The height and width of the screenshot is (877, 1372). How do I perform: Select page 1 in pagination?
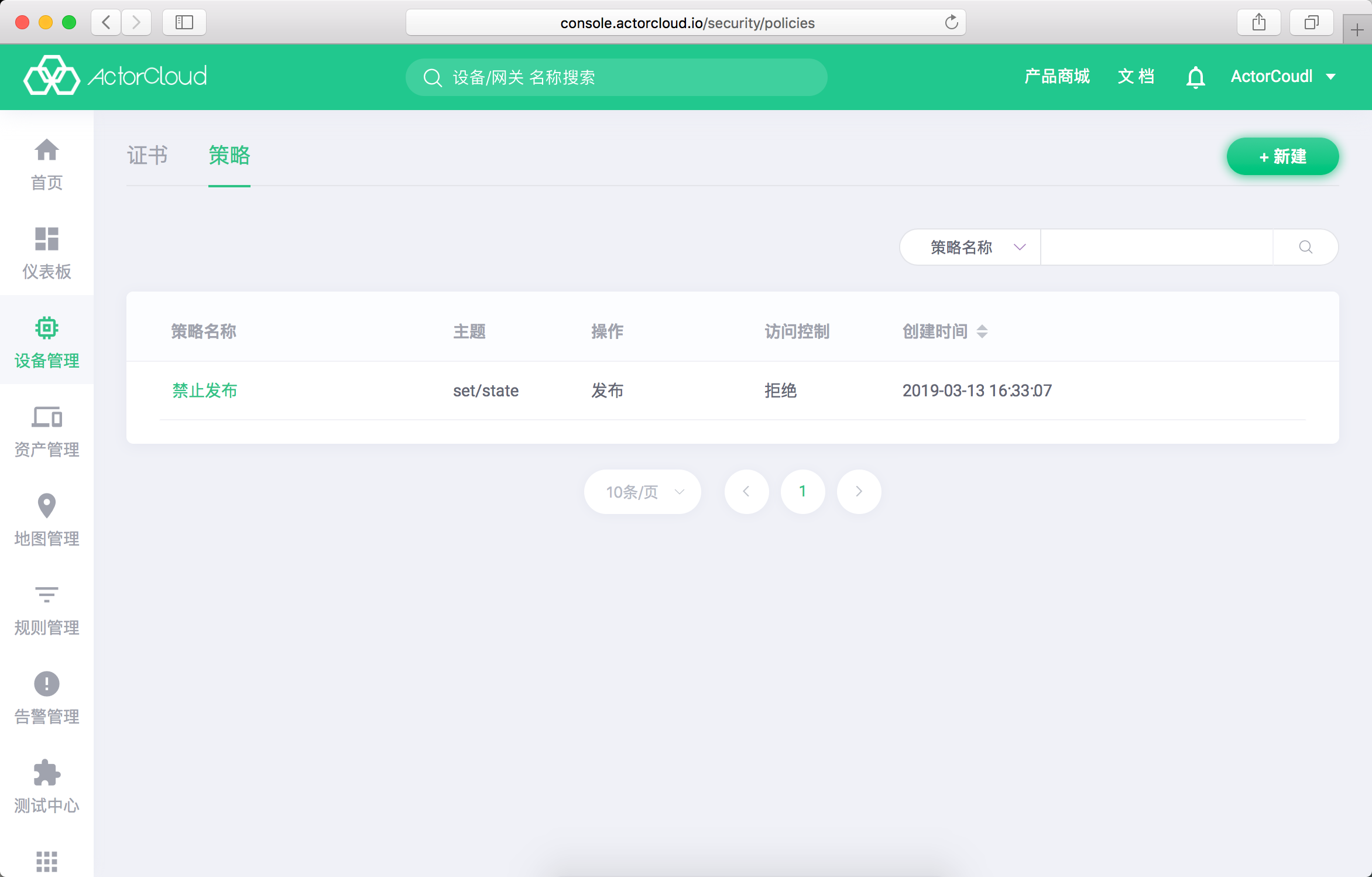pos(803,492)
